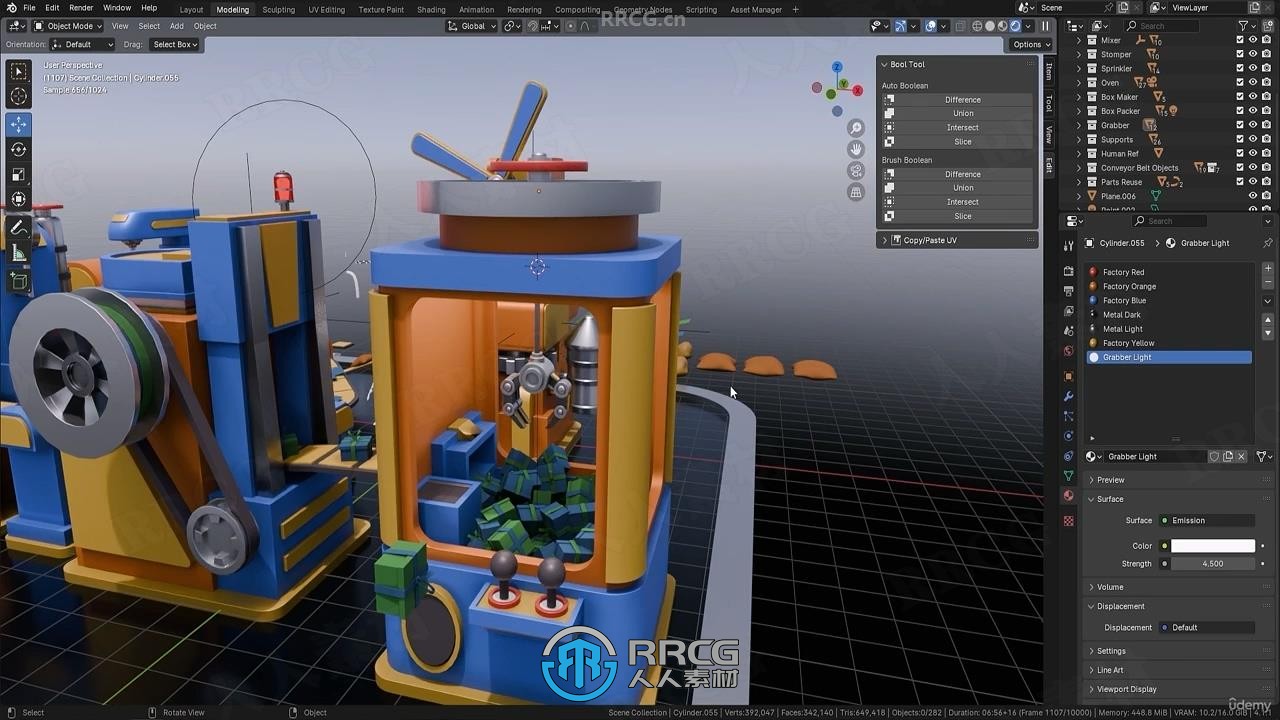The height and width of the screenshot is (720, 1280).
Task: Hide the Box Maker collection in viewport
Action: [1253, 97]
